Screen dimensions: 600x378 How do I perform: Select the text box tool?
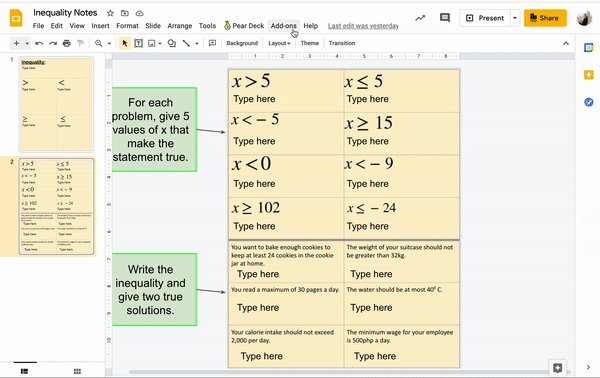[139, 43]
